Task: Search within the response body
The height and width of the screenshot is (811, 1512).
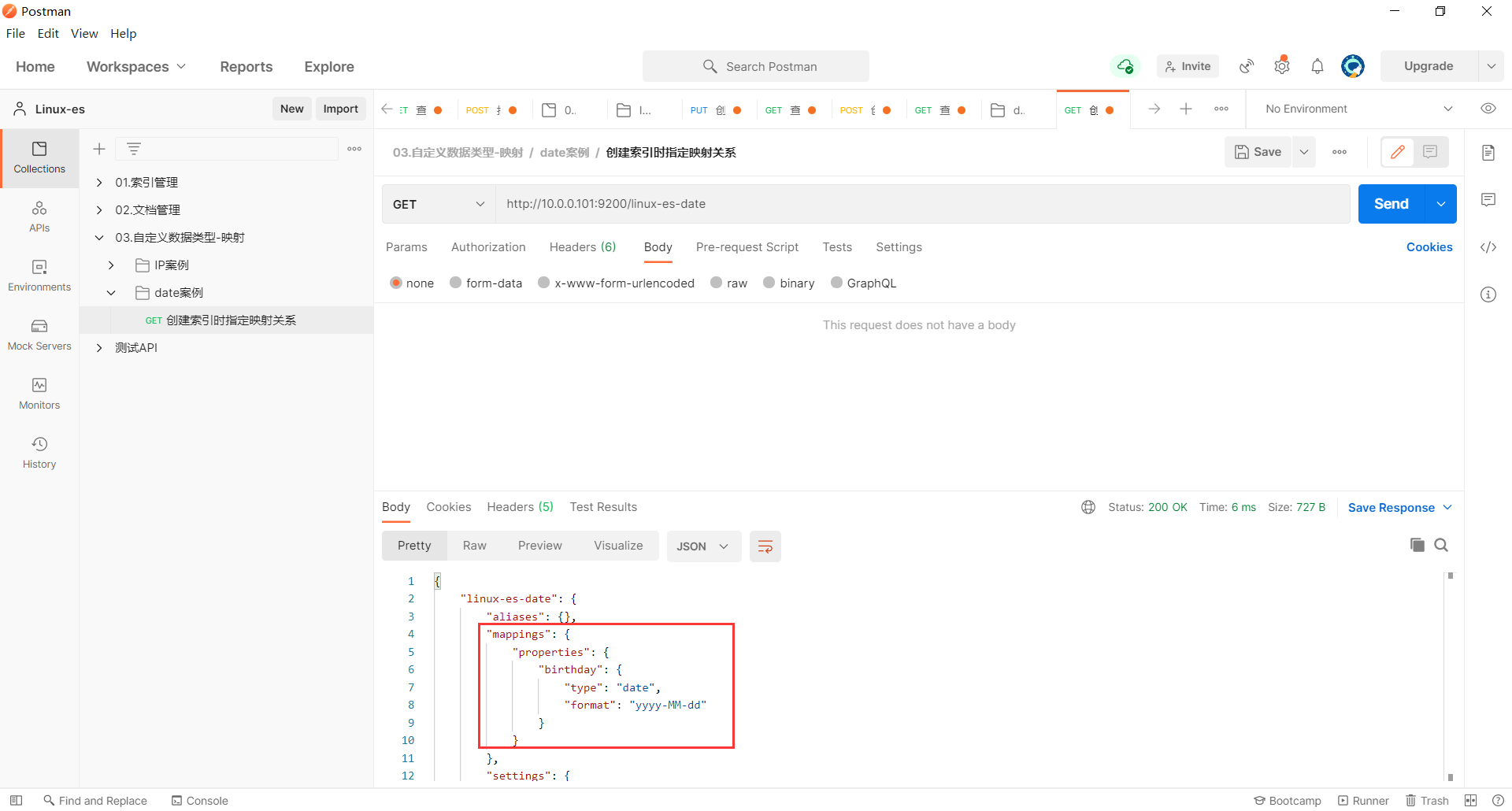Action: (1441, 545)
